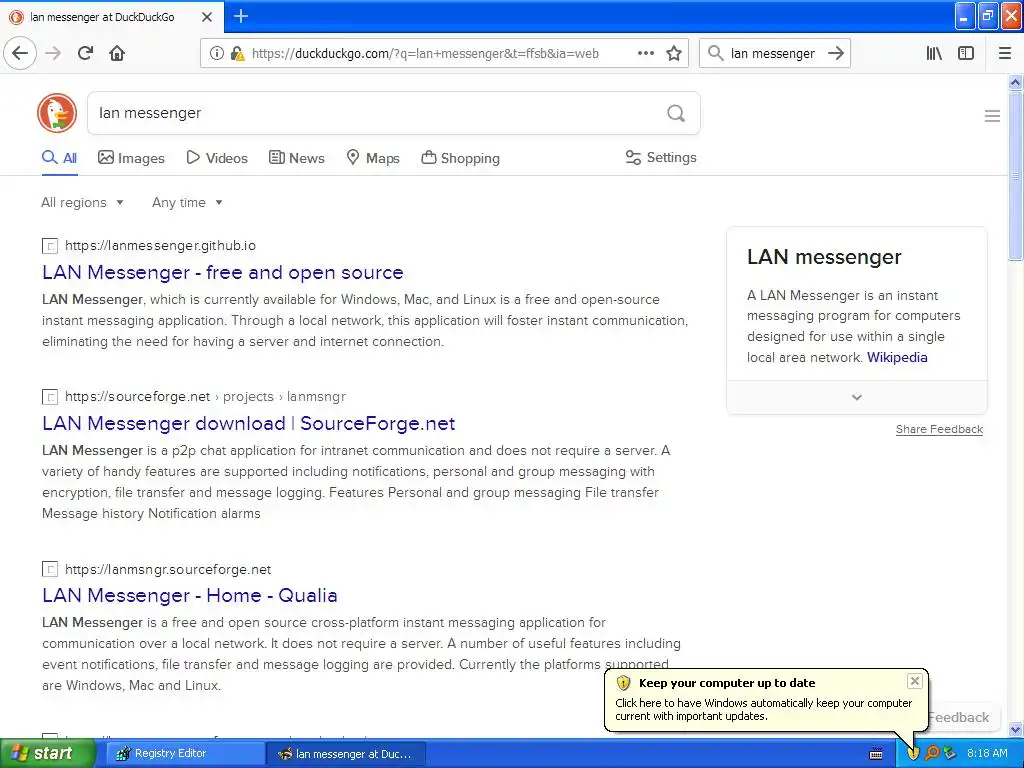The height and width of the screenshot is (768, 1024).
Task: Open the Firefox home page
Action: point(117,54)
